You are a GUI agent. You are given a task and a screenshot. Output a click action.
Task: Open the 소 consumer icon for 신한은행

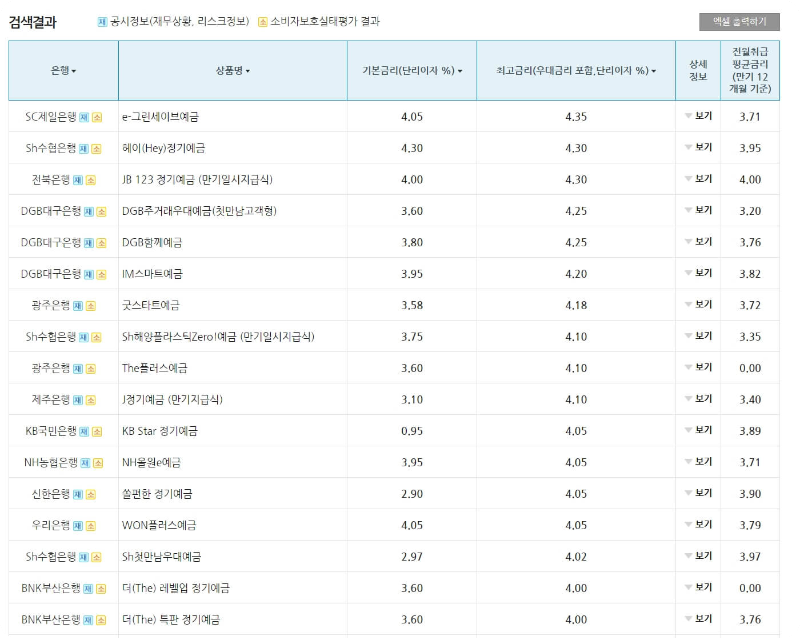(x=91, y=495)
